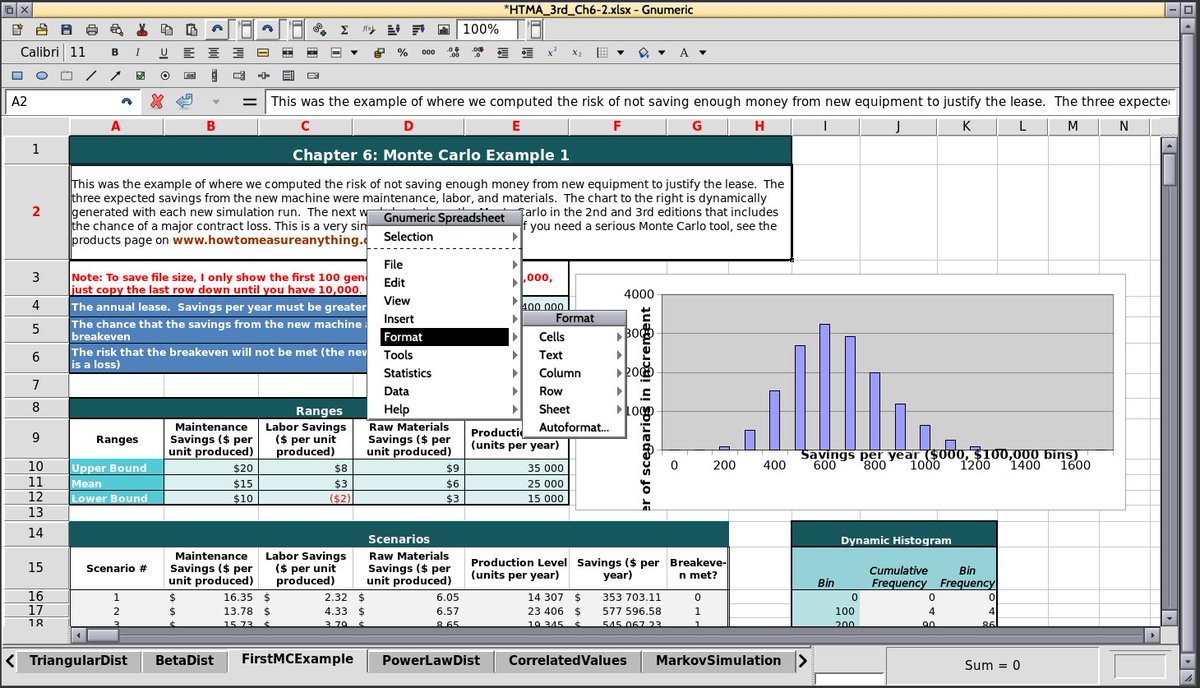Select the arrow drawing tool
This screenshot has width=1200, height=688.
[116, 75]
